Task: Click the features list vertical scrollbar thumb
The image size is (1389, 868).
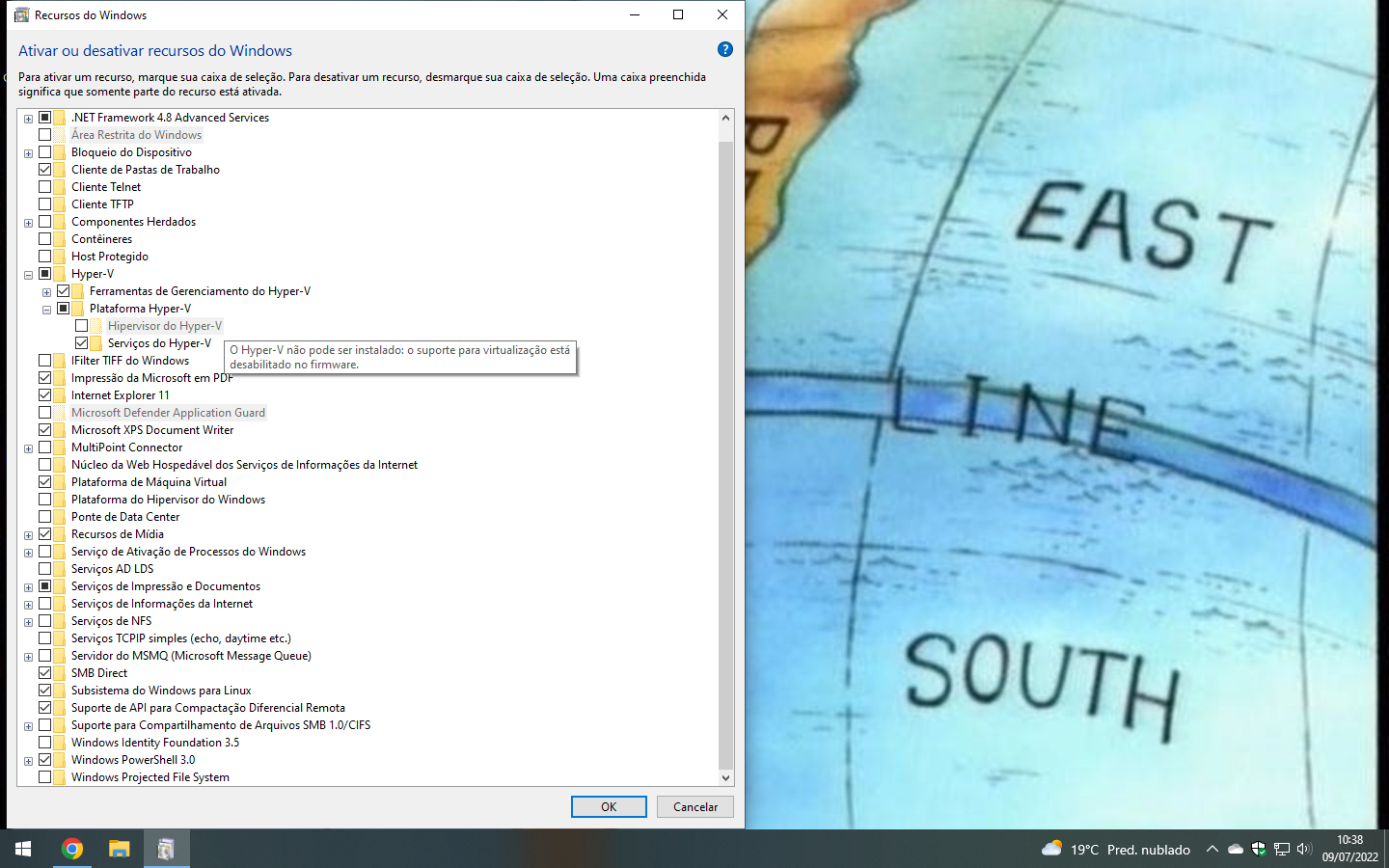Action: [725, 455]
